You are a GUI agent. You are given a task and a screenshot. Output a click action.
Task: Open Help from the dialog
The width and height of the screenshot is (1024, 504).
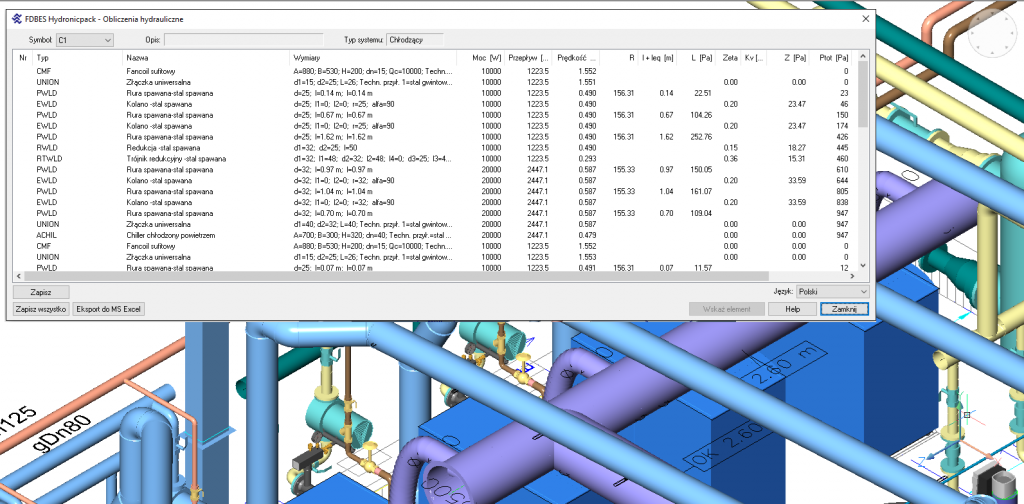tap(793, 310)
